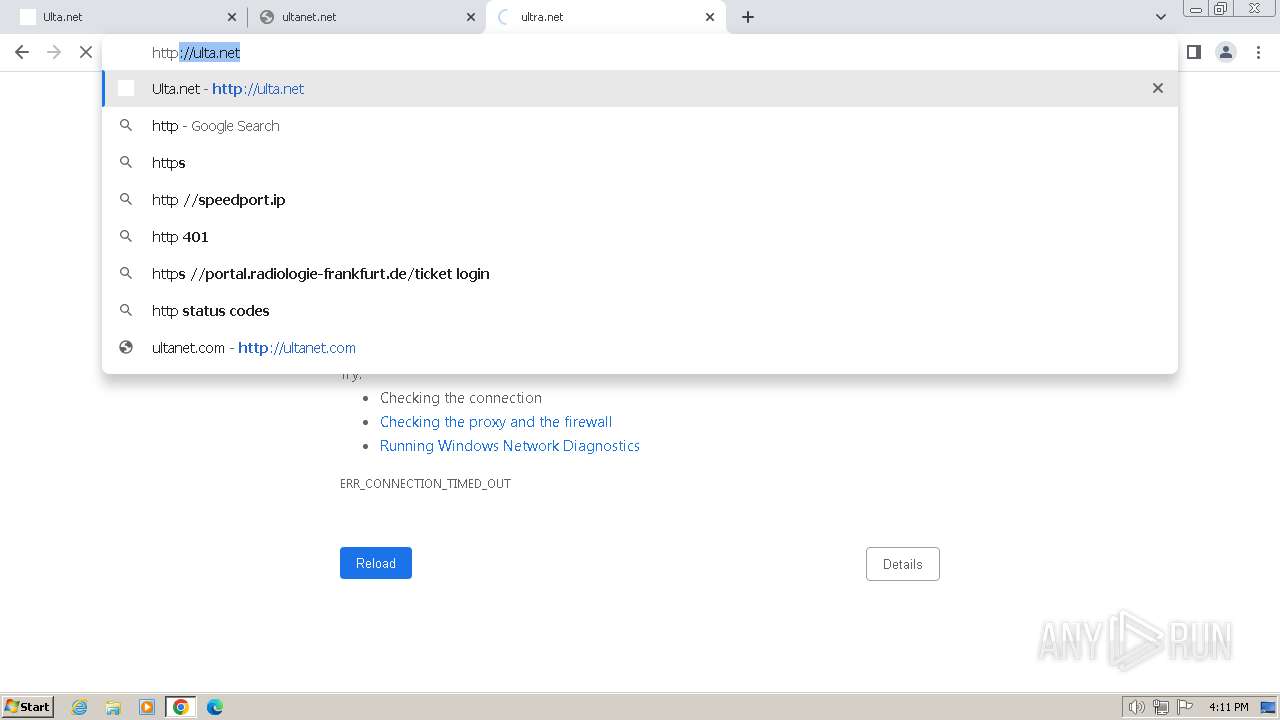Click the blue Reload button

(376, 563)
